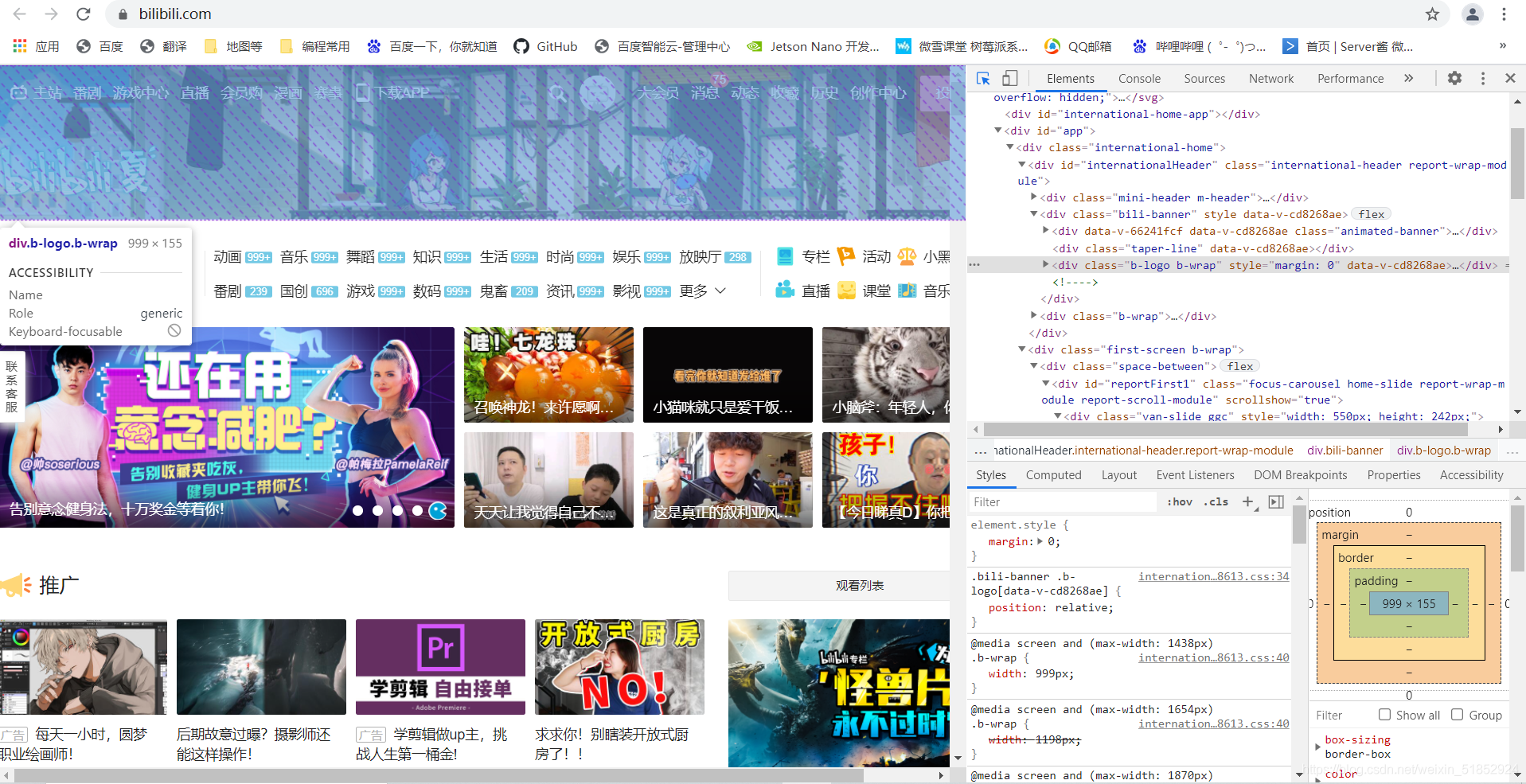Click the browser Back arrow
Viewport: 1526px width, 784px height.
20,14
